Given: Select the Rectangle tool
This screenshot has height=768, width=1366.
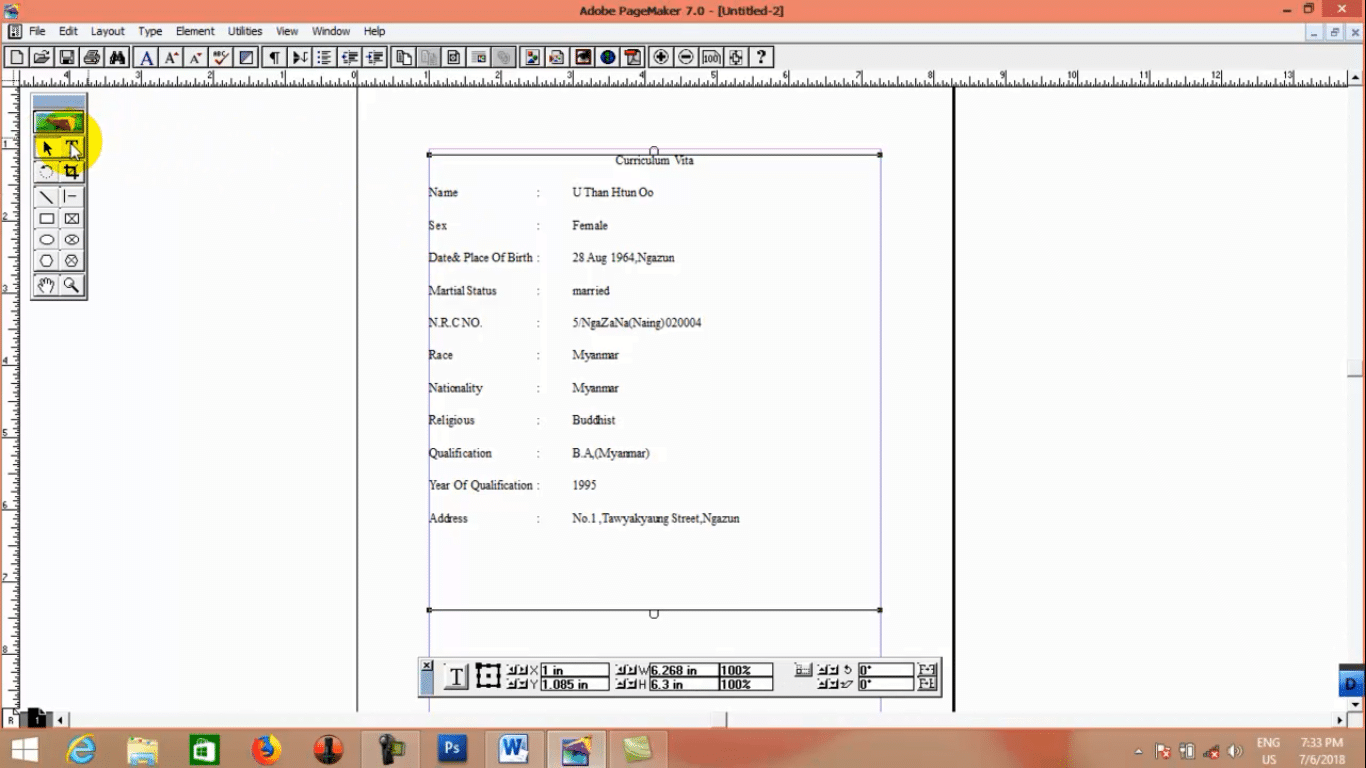Looking at the screenshot, I should pos(47,219).
